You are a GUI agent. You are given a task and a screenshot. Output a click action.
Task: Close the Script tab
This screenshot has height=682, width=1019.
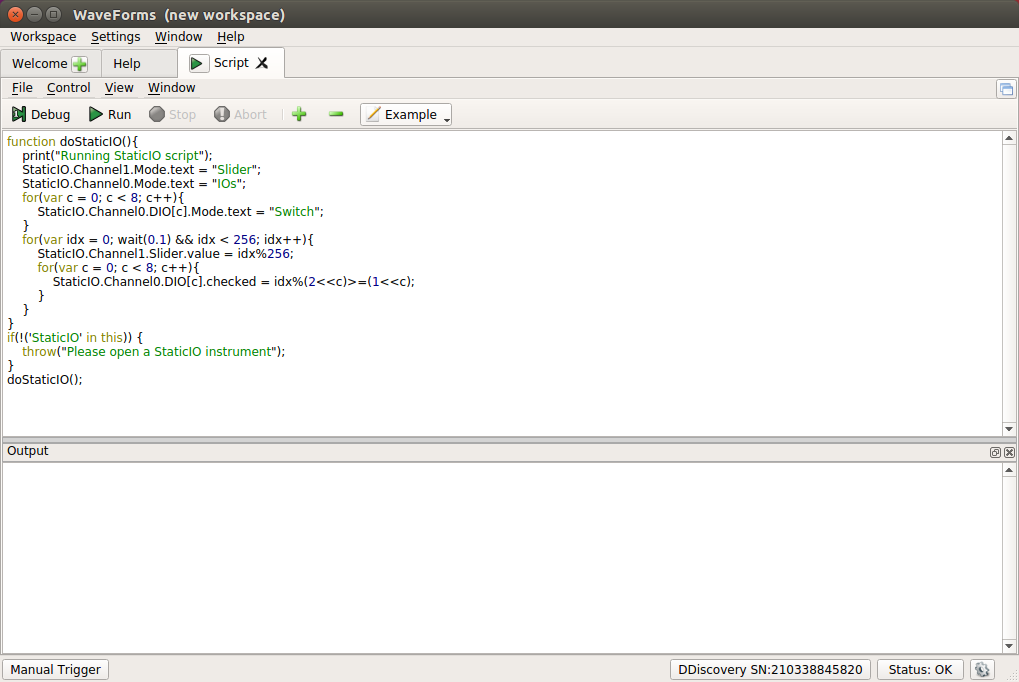[x=262, y=62]
